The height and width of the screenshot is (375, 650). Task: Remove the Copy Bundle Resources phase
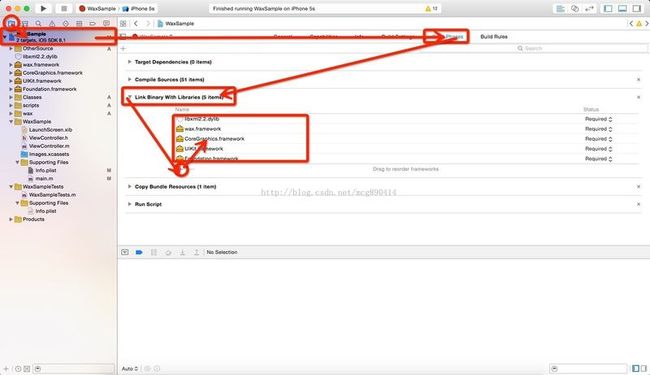tap(638, 186)
